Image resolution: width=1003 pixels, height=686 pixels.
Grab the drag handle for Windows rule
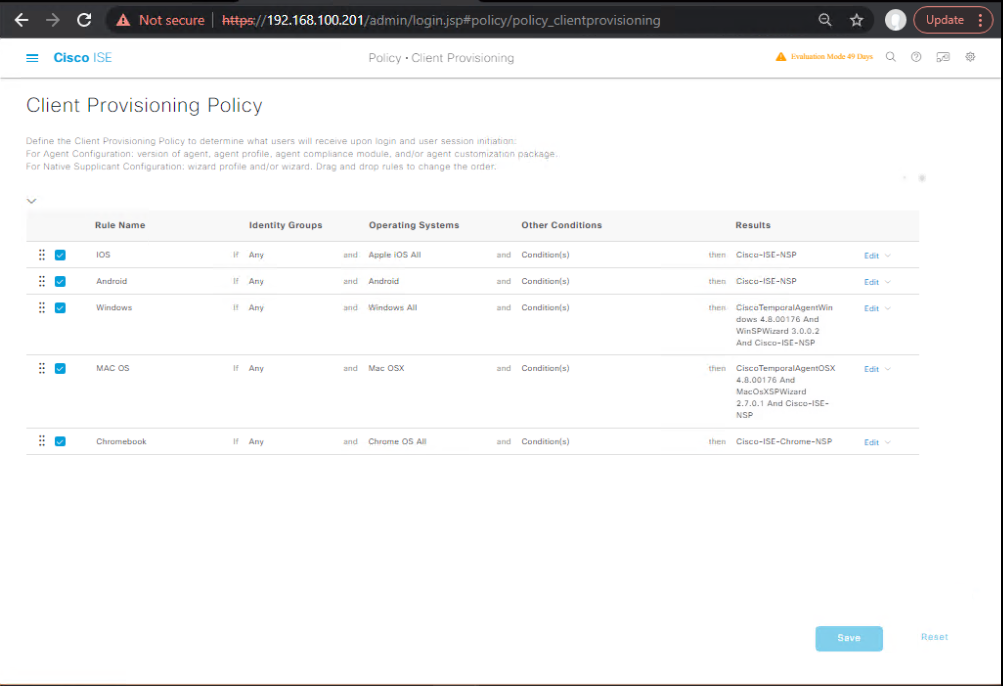tap(42, 308)
